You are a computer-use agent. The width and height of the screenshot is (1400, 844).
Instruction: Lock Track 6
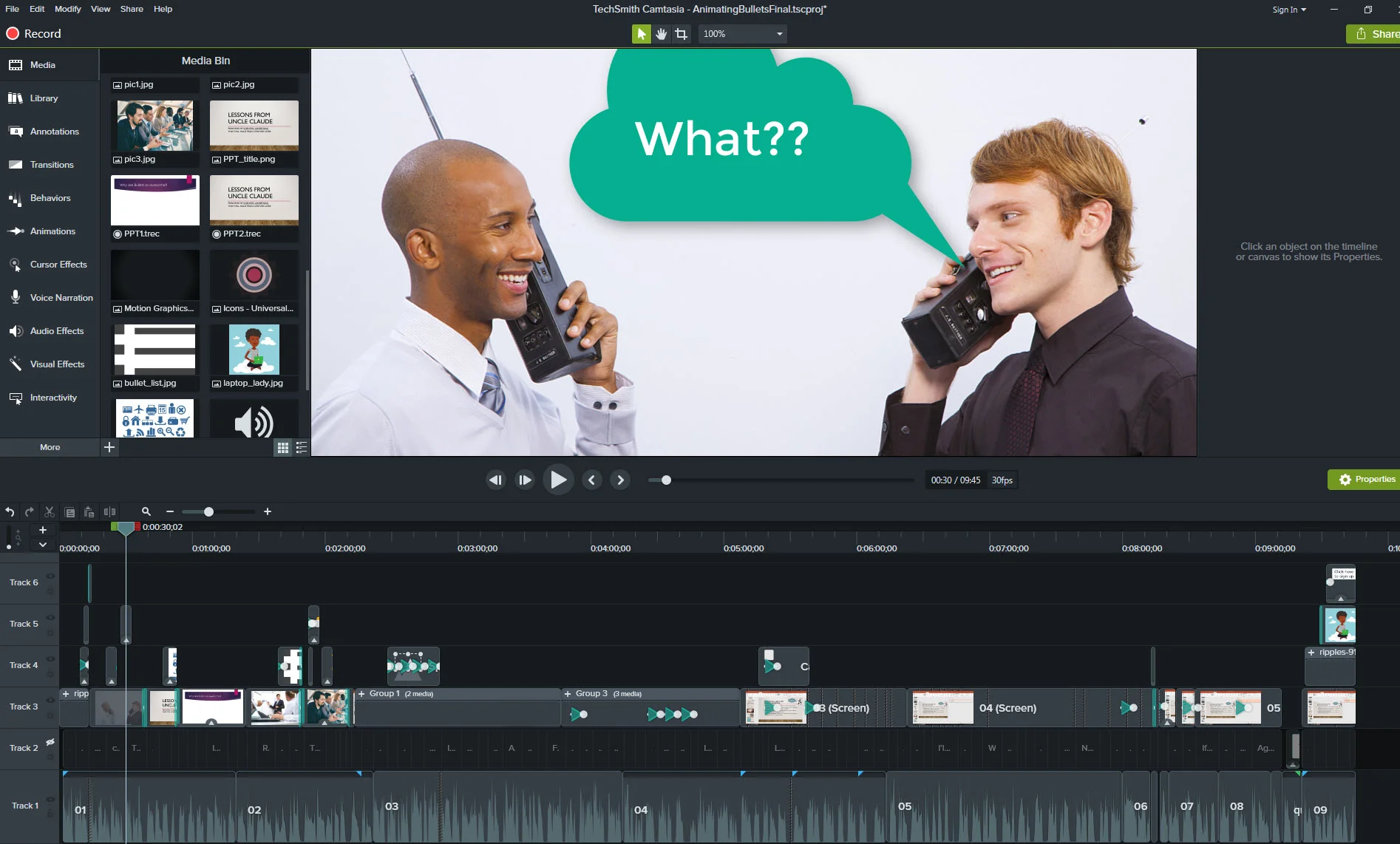click(51, 590)
